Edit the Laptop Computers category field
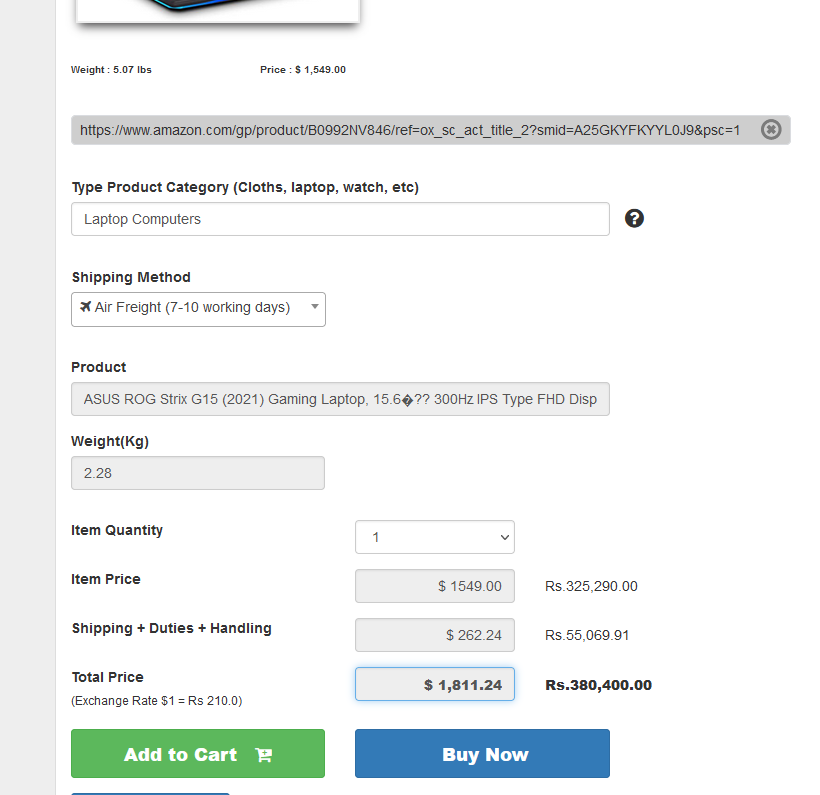The image size is (820, 795). [x=340, y=219]
